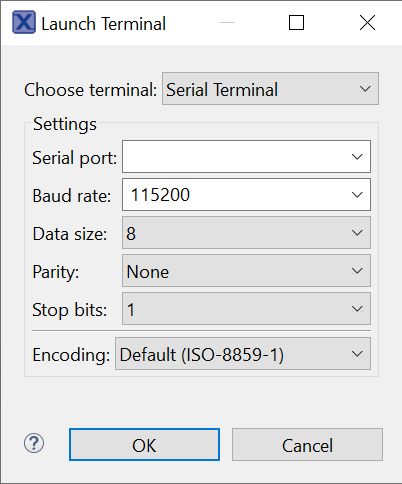Close the Launch Terminal dialog
Screen dimensions: 402x484
click(367, 23)
